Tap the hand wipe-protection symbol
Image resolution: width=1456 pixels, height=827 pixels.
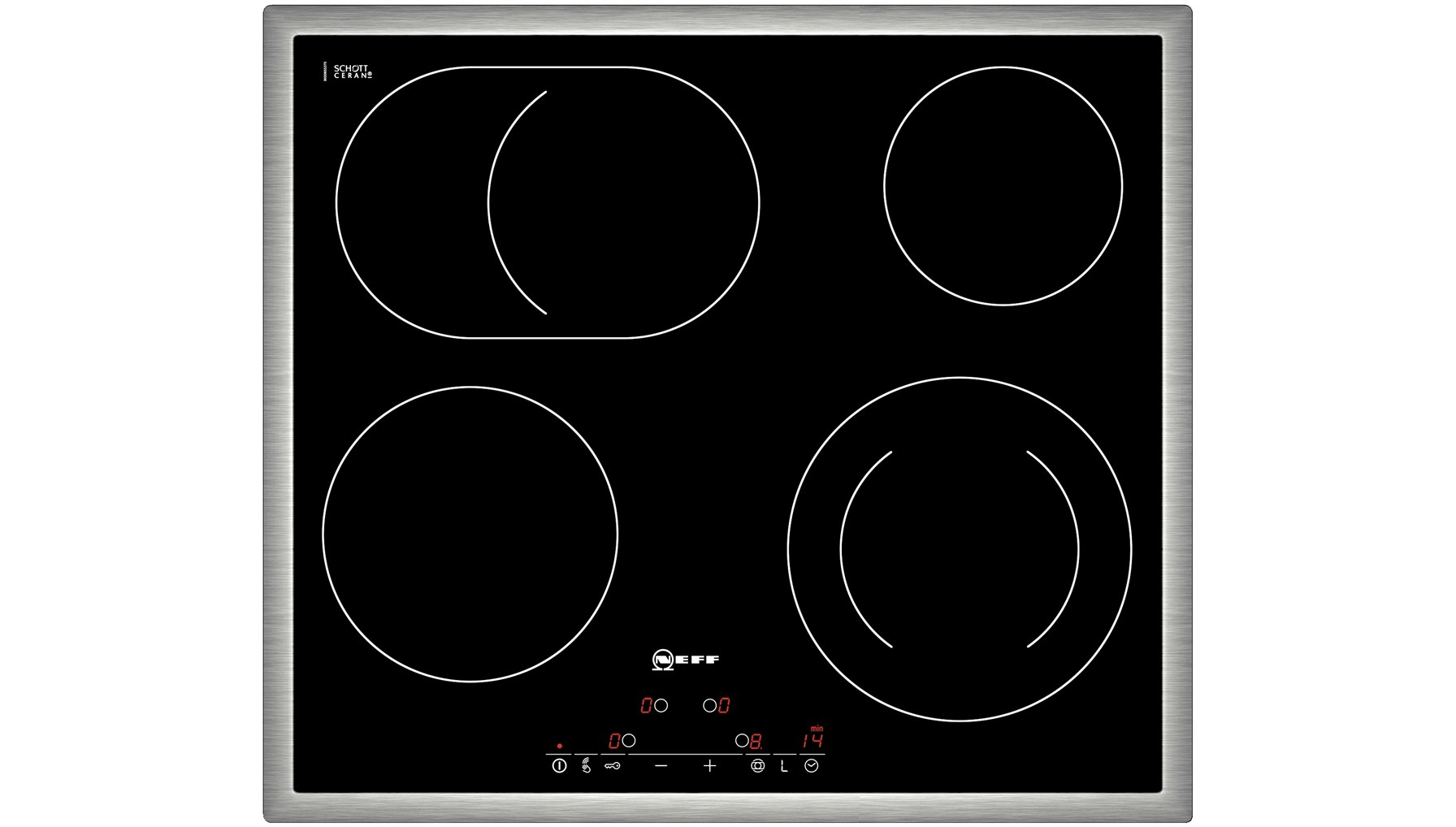[586, 765]
